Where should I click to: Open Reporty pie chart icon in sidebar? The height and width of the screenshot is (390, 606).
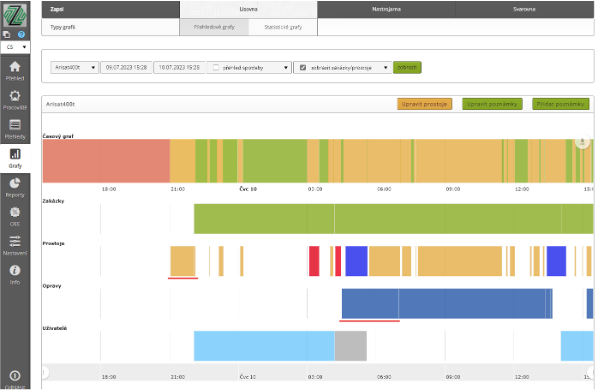pyautogui.click(x=15, y=183)
